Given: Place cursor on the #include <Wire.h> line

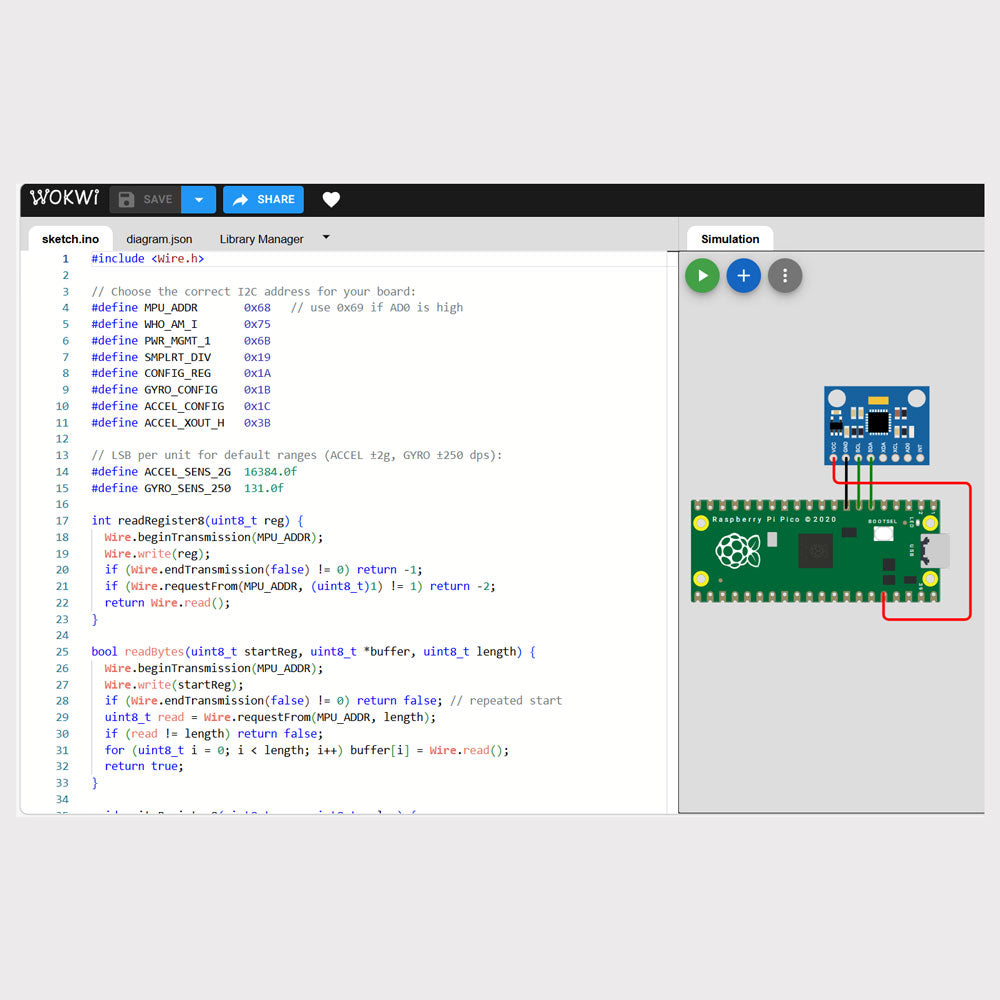Looking at the screenshot, I should 148,258.
